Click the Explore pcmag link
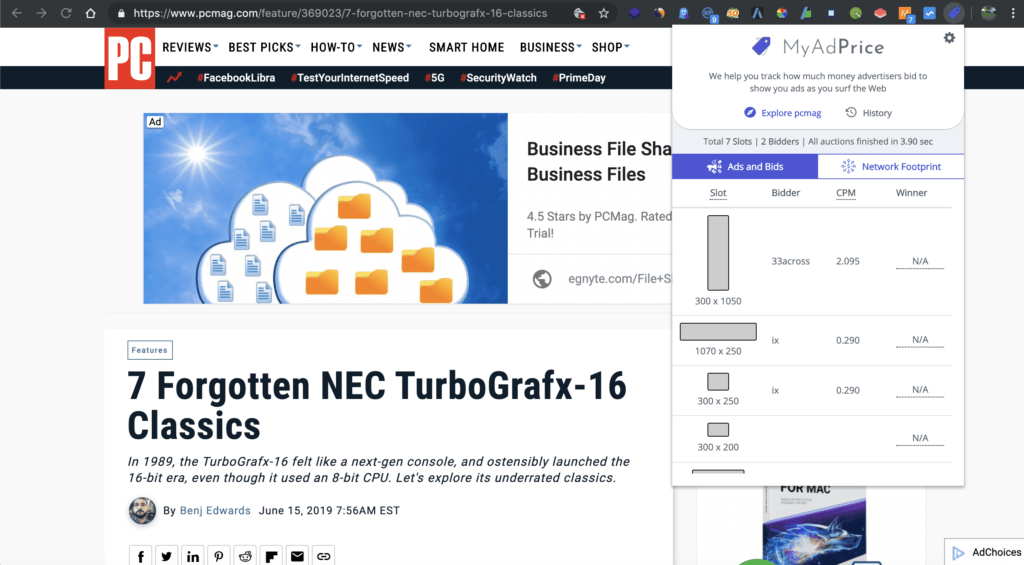1024x565 pixels. pyautogui.click(x=782, y=113)
